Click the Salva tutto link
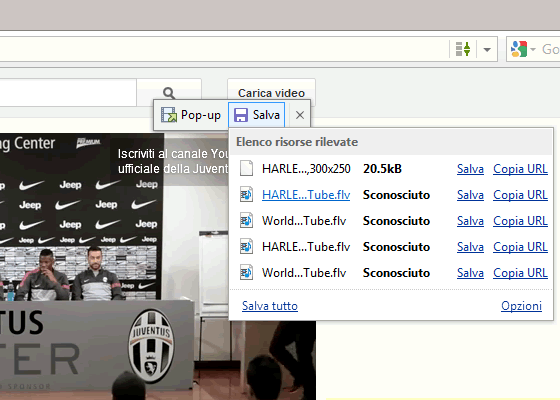The image size is (560, 400). [x=270, y=306]
